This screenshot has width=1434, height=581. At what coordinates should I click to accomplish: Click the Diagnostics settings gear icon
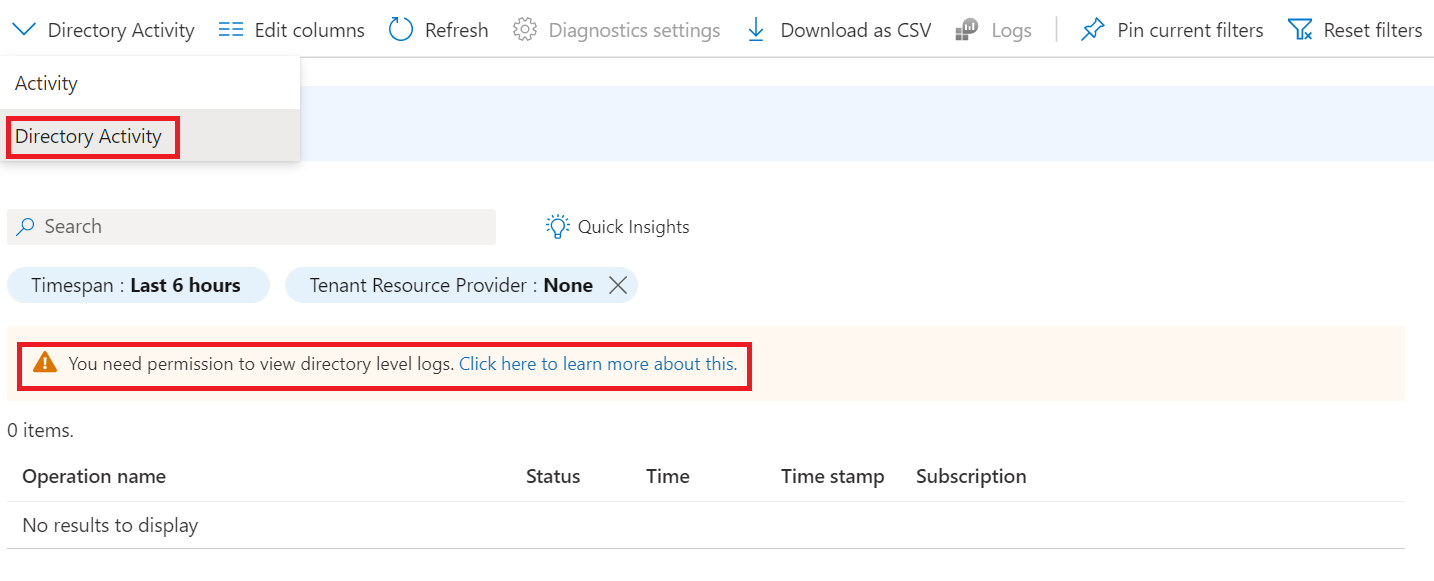point(524,30)
